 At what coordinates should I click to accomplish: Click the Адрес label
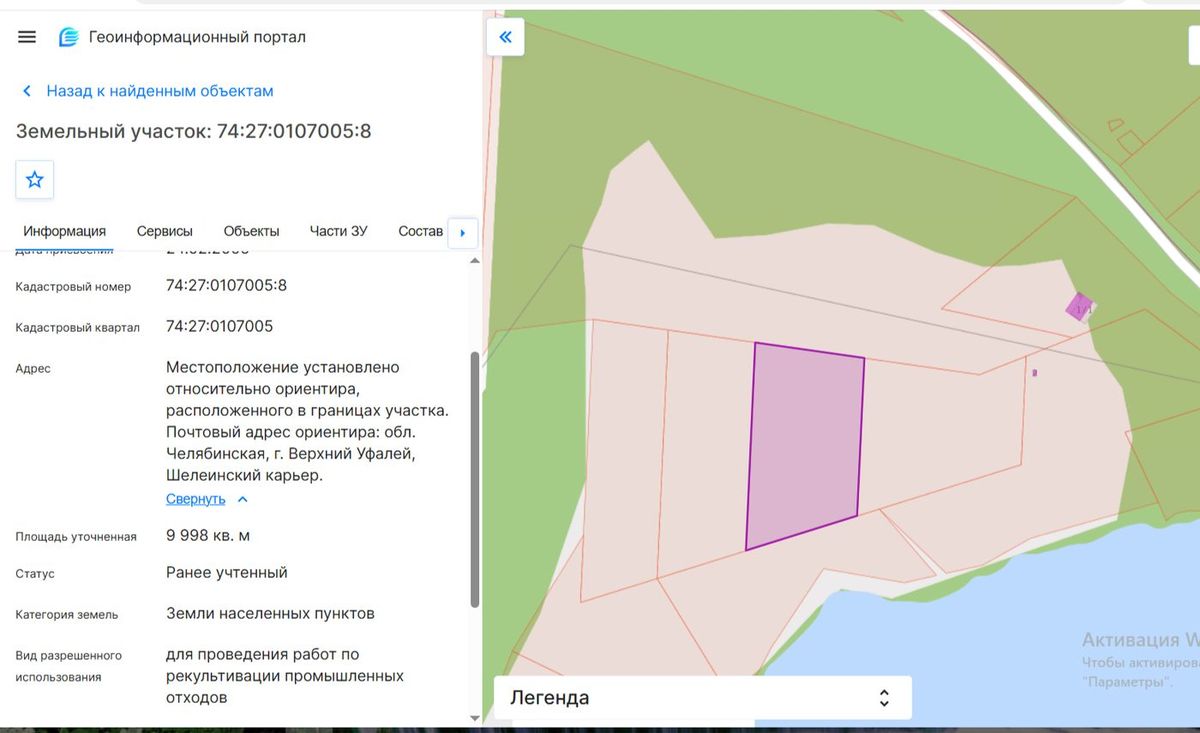[x=33, y=369]
